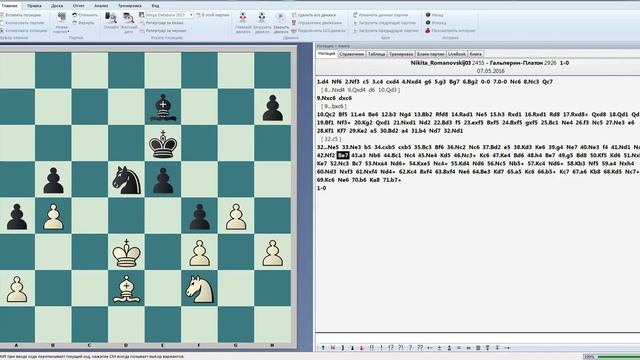The image size is (640, 360).
Task: Click the black king on e6
Action: tap(163, 144)
